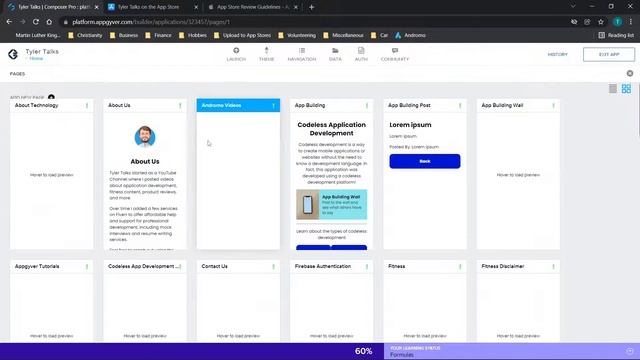Open options menu for About Us page

(x=180, y=105)
